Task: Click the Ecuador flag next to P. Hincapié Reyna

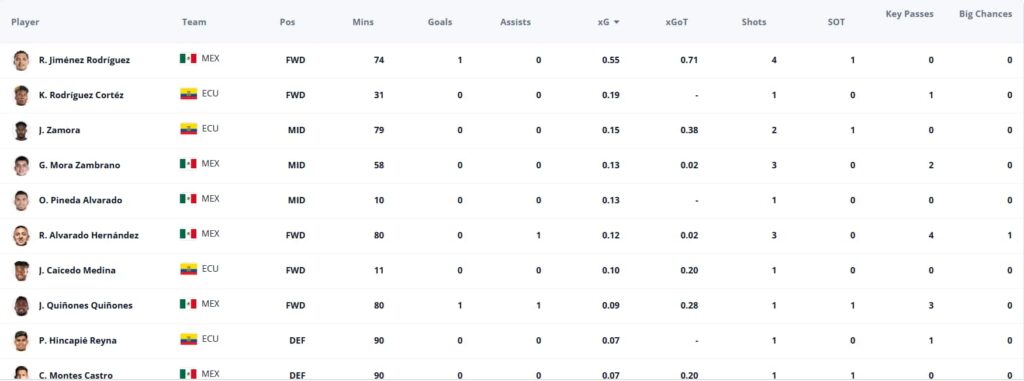Action: tap(188, 339)
